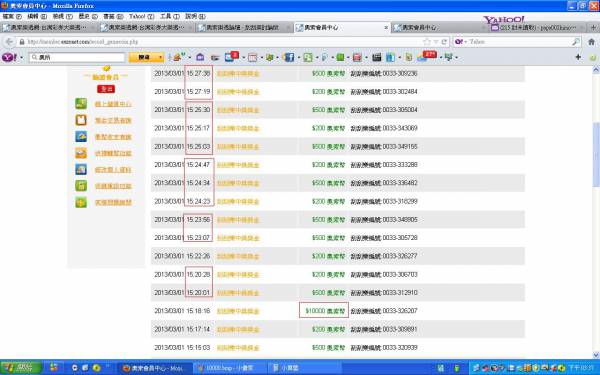The height and width of the screenshot is (375, 600).
Task: Open the prize link in the 15:18:16 row
Action: [238, 311]
